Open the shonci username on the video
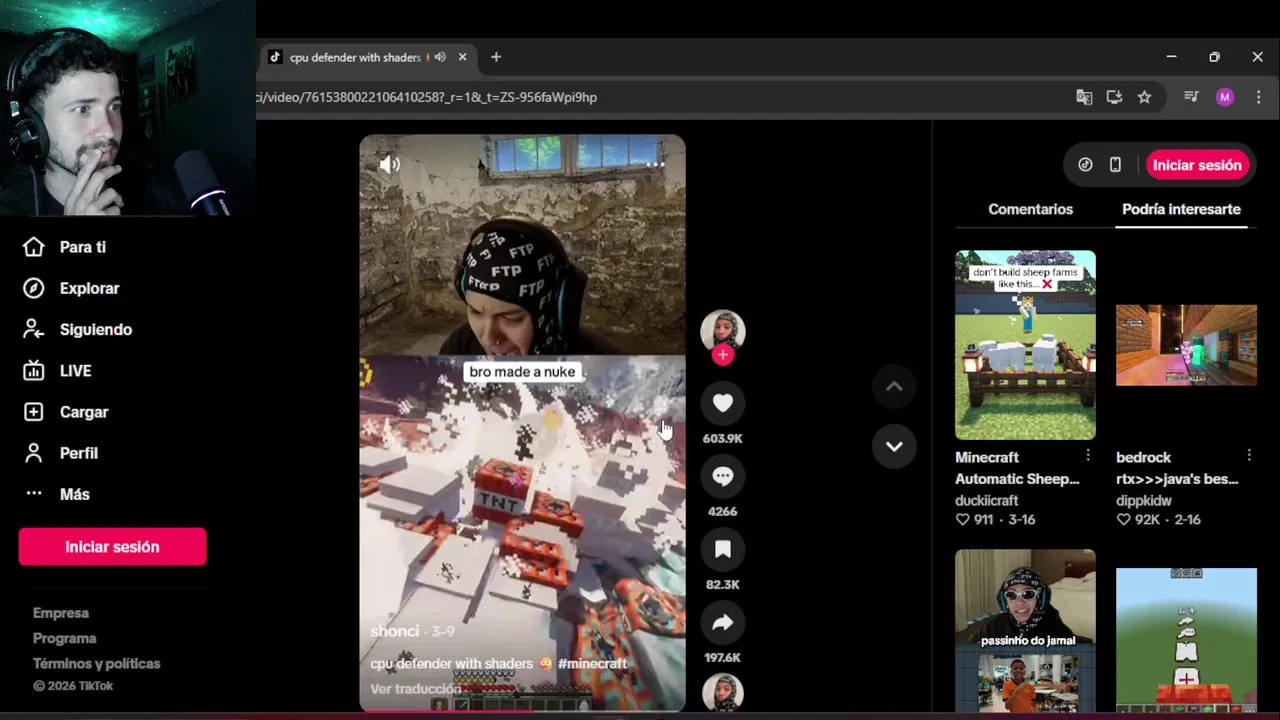This screenshot has height=720, width=1280. tap(395, 631)
